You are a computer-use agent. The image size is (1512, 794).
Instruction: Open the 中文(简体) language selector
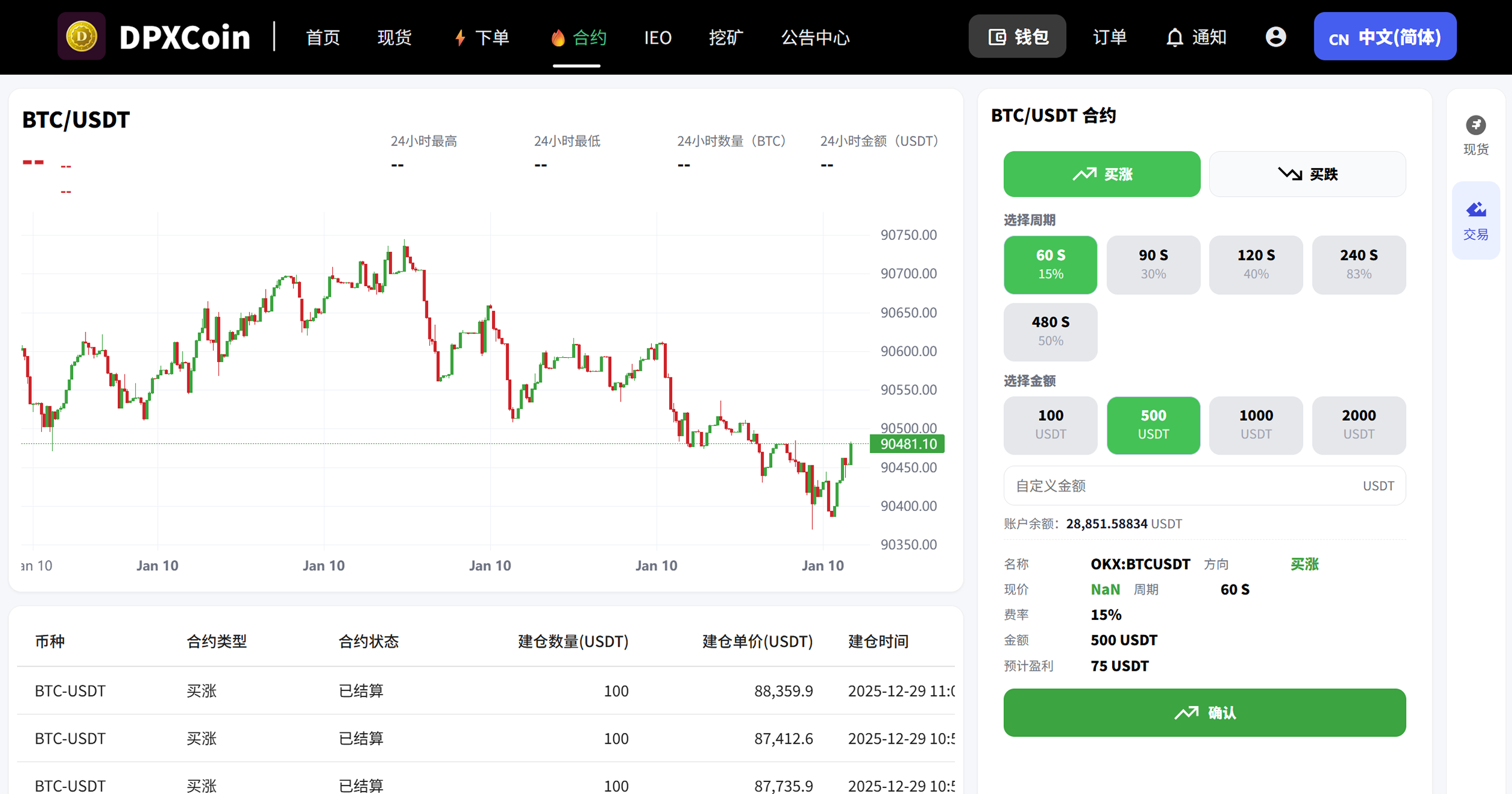(x=1385, y=37)
